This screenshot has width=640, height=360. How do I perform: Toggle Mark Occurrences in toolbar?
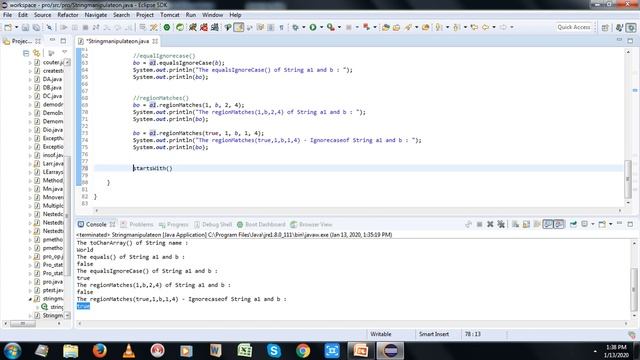(x=239, y=27)
